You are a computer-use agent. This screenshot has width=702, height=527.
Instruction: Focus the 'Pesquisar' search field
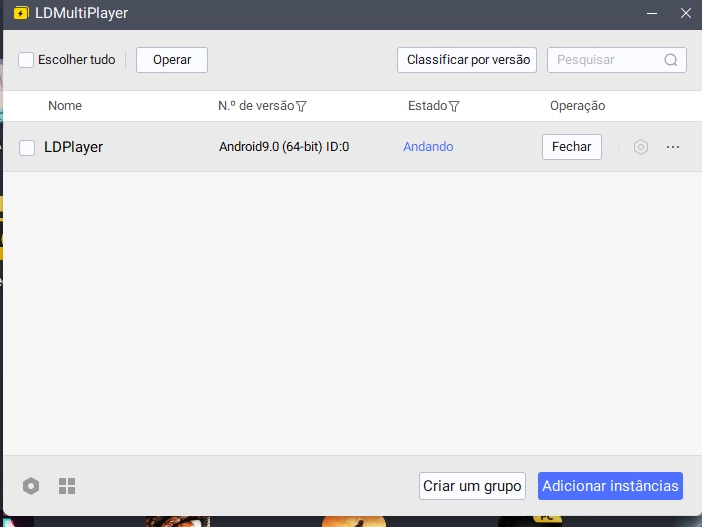click(605, 60)
